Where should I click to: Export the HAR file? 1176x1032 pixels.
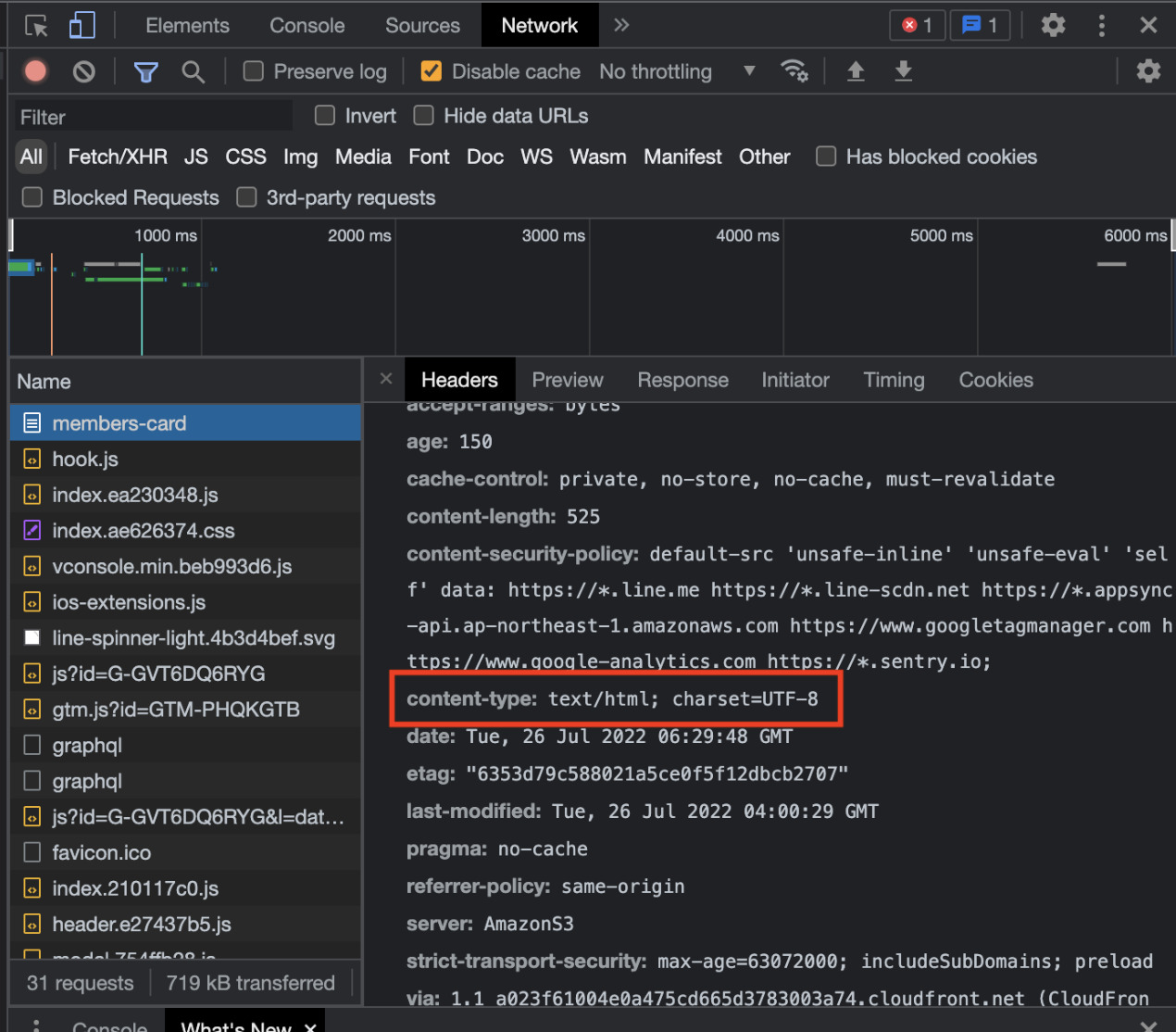903,71
